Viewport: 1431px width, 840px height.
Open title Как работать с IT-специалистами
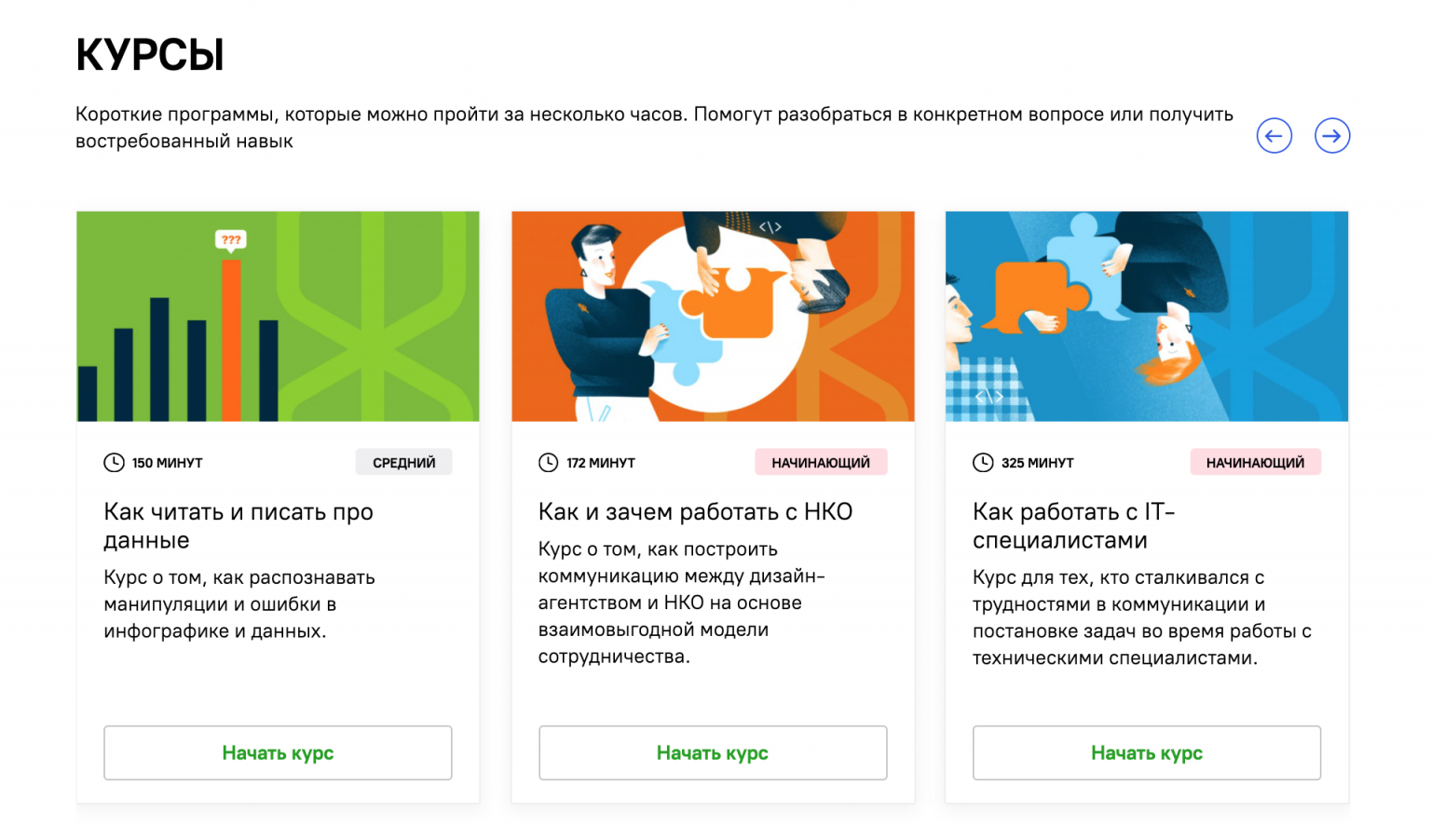tap(1073, 526)
